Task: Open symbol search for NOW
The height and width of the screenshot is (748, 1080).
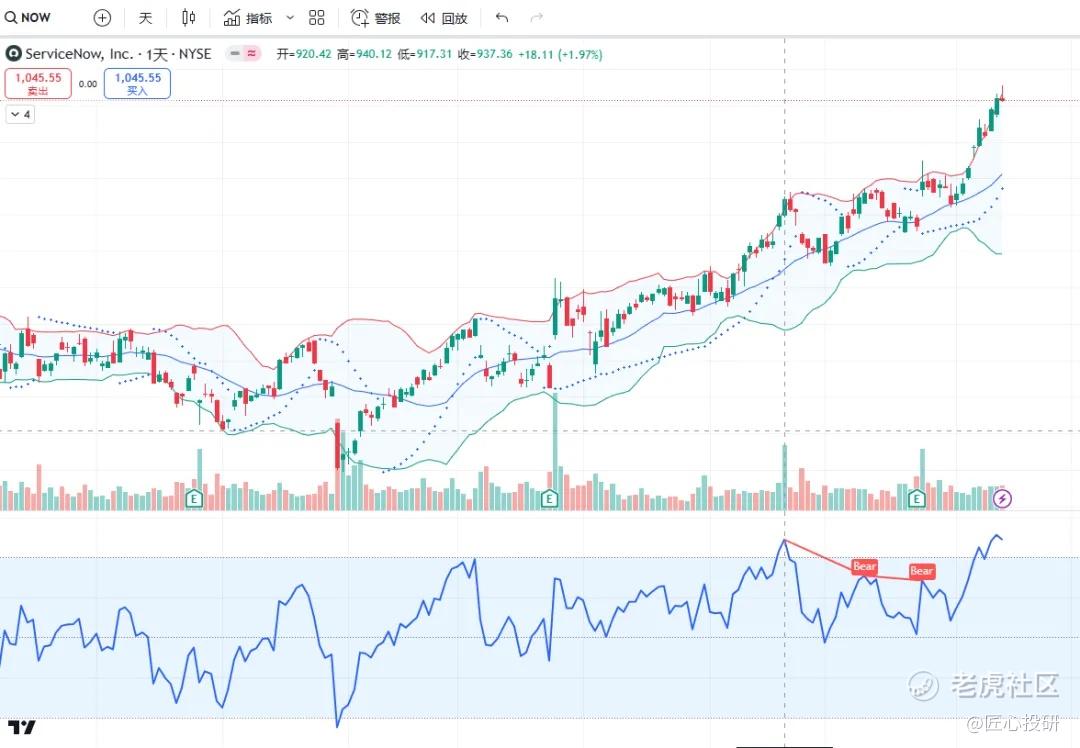Action: (x=29, y=18)
